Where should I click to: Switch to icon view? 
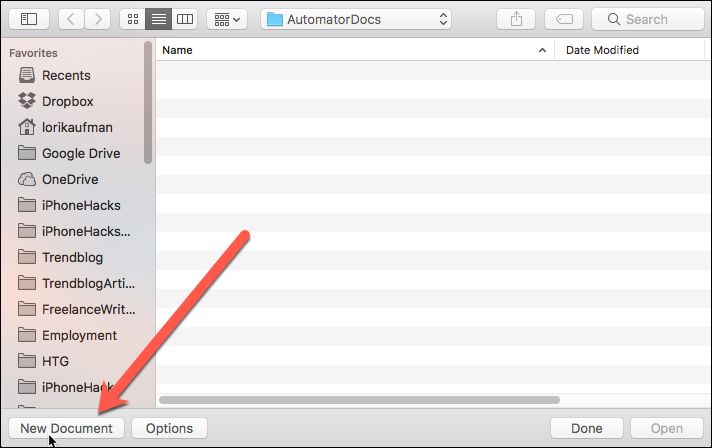133,19
